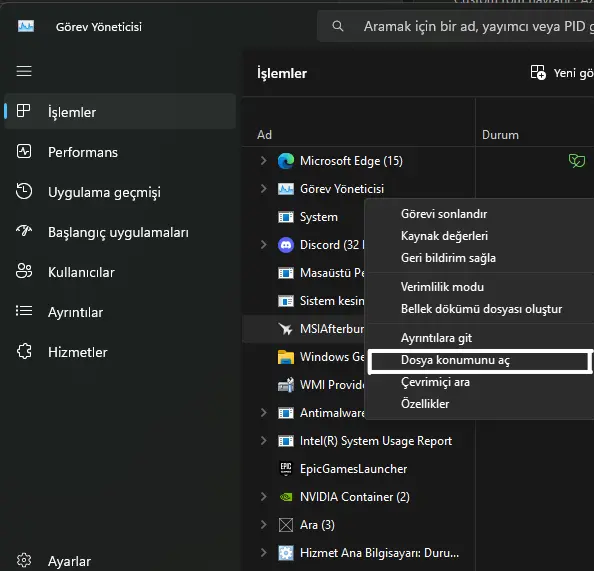Click the Windows Gezgini folder icon

click(286, 357)
